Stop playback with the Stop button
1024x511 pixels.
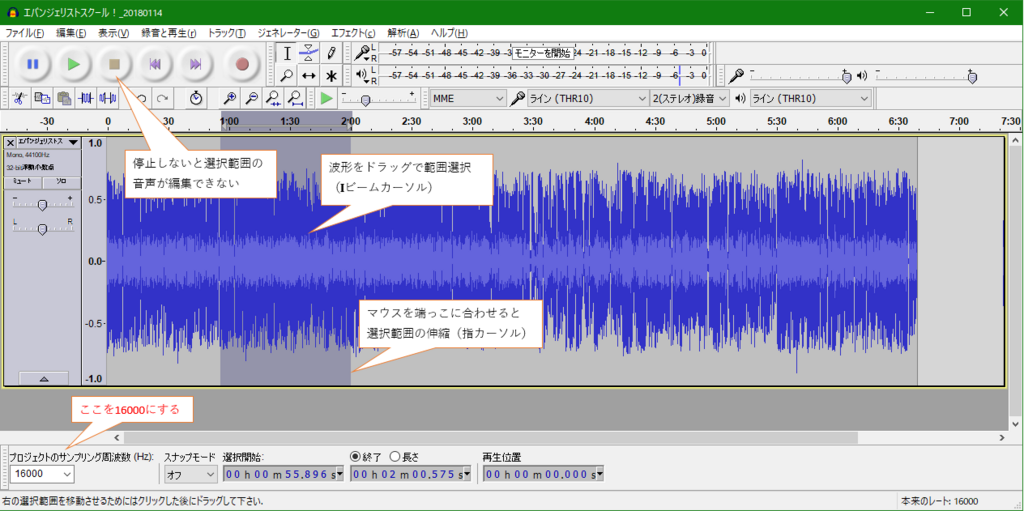115,64
